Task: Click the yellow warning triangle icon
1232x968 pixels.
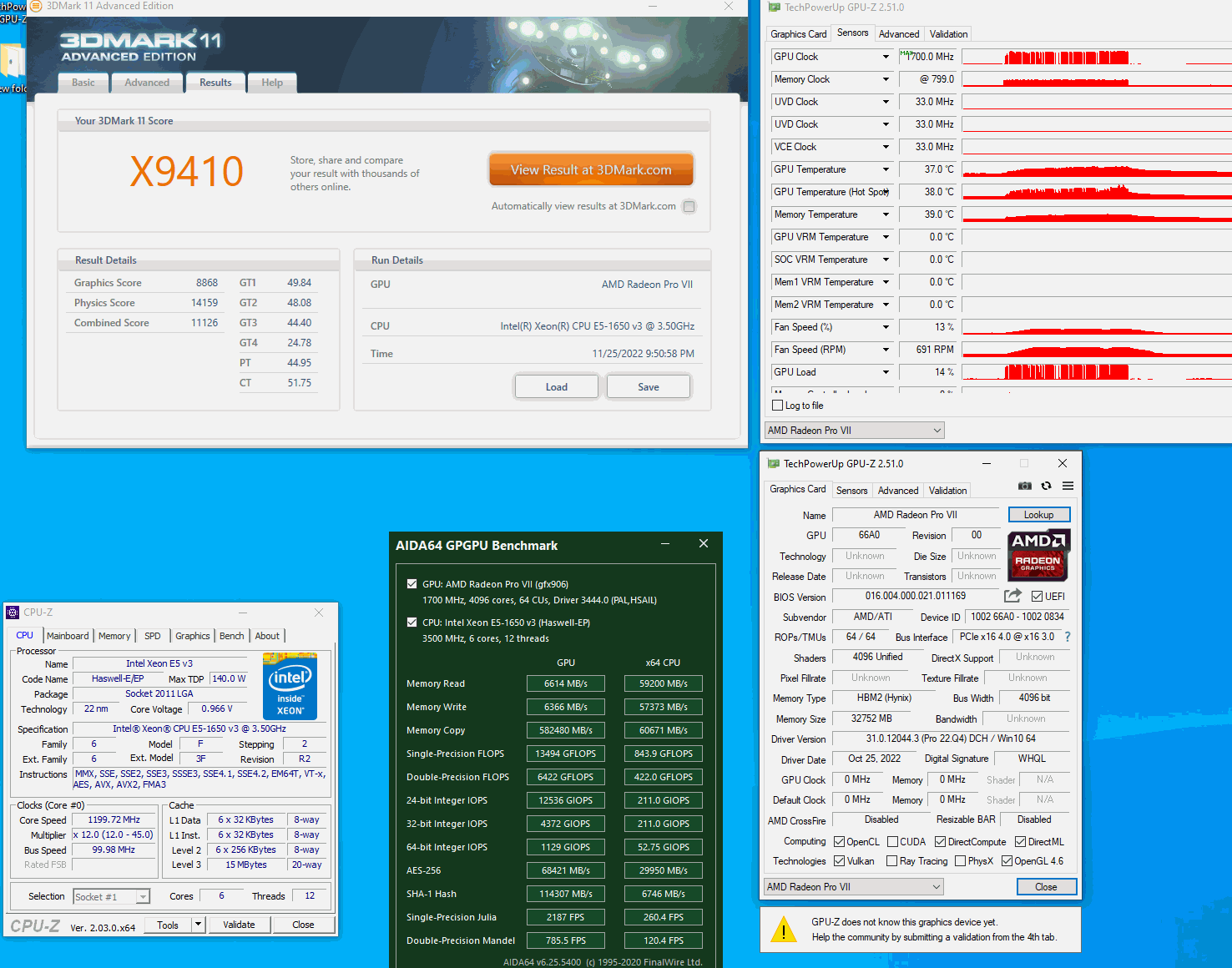Action: point(783,930)
